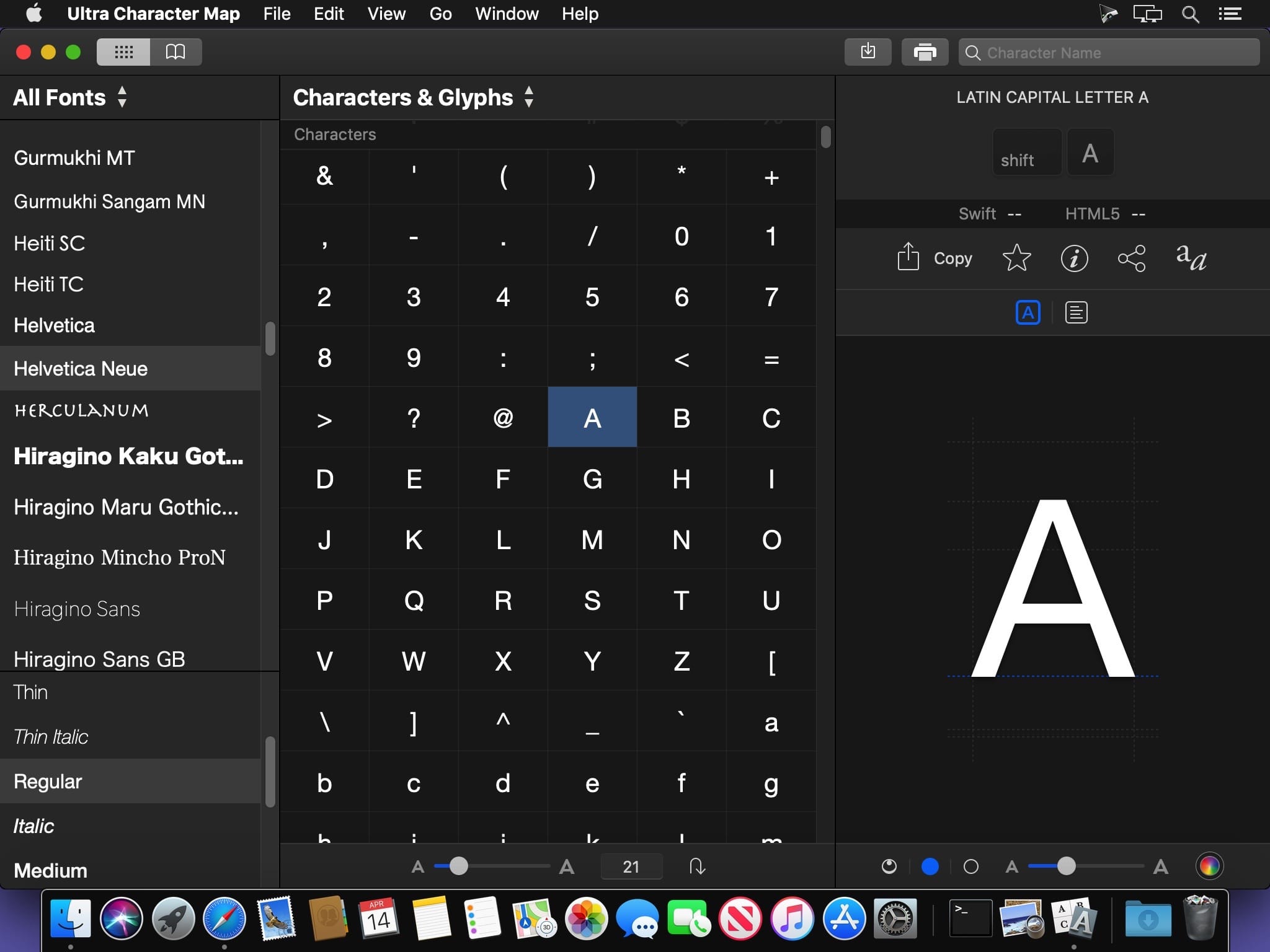The width and height of the screenshot is (1270, 952).
Task: Add character to favorites with star
Action: 1017,258
